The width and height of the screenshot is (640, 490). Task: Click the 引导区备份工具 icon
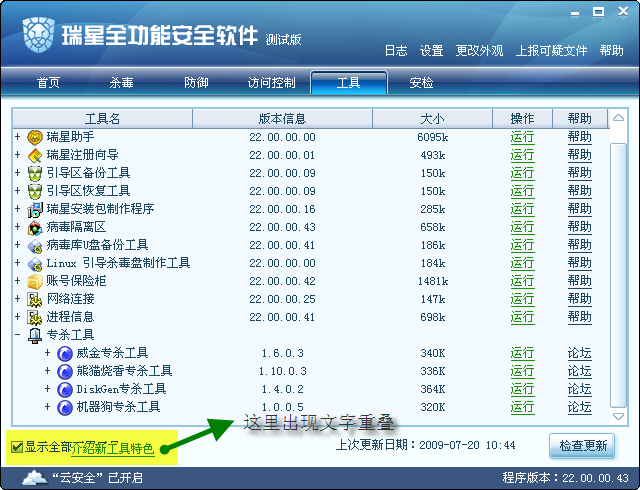[x=35, y=173]
